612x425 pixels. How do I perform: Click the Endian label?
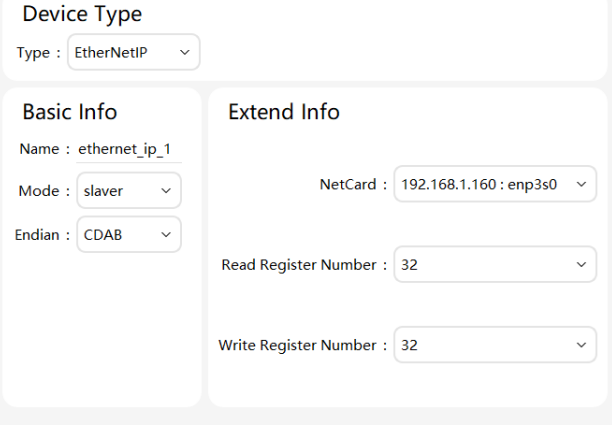click(x=37, y=235)
